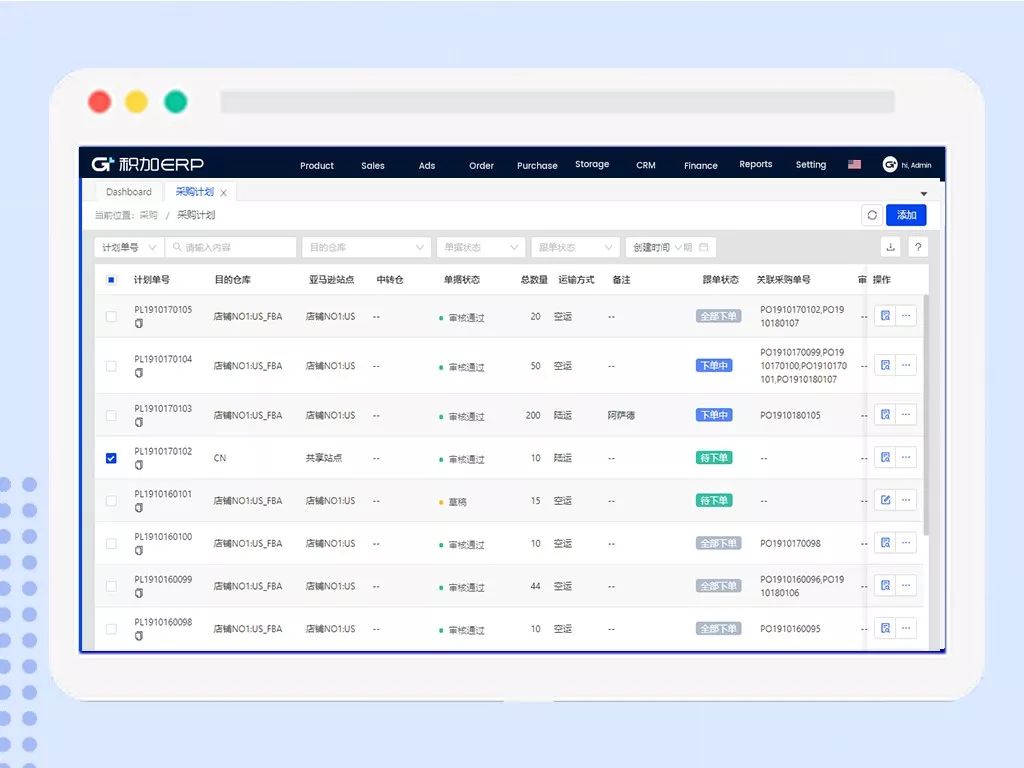Close the 采购计划 tab with the X
The width and height of the screenshot is (1024, 768).
click(224, 193)
